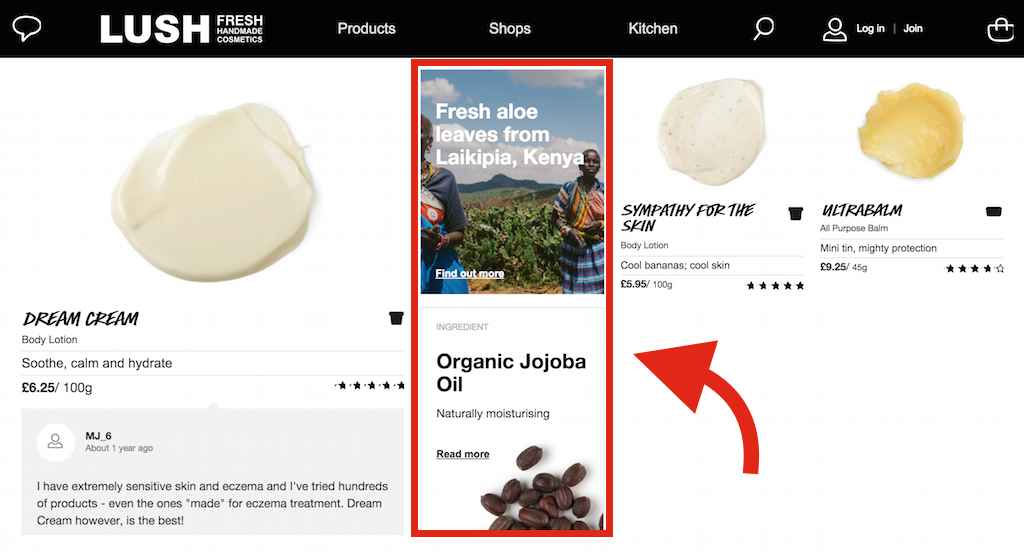Click the Join link
The height and width of the screenshot is (554, 1024).
click(x=913, y=29)
